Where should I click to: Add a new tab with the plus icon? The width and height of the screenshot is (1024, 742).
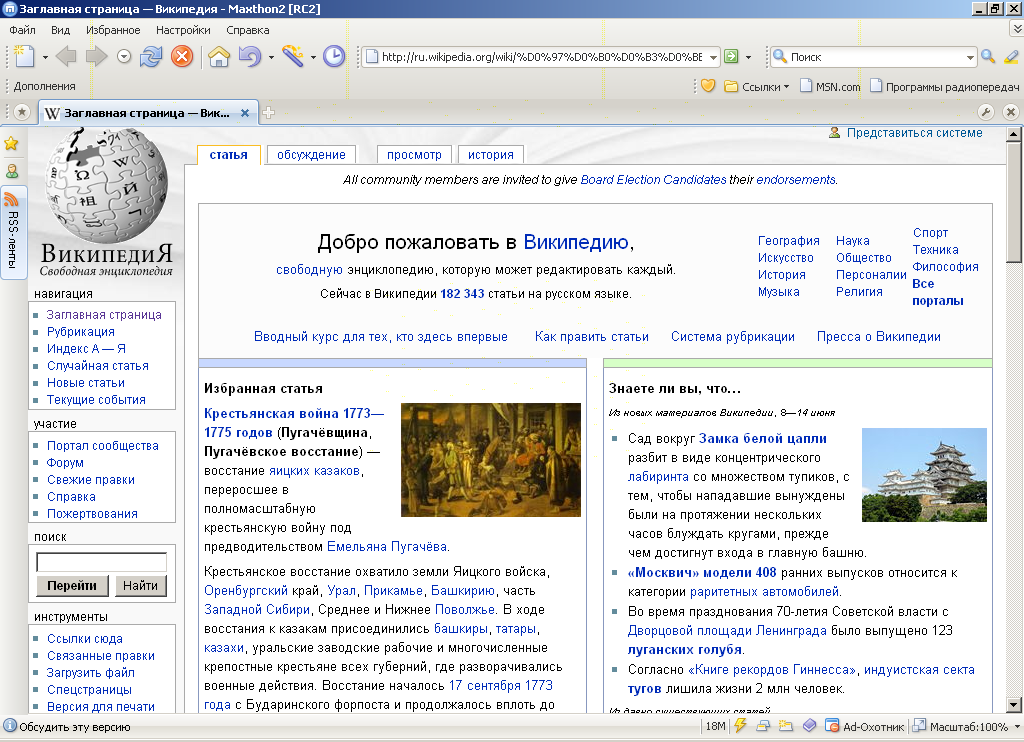click(x=268, y=112)
